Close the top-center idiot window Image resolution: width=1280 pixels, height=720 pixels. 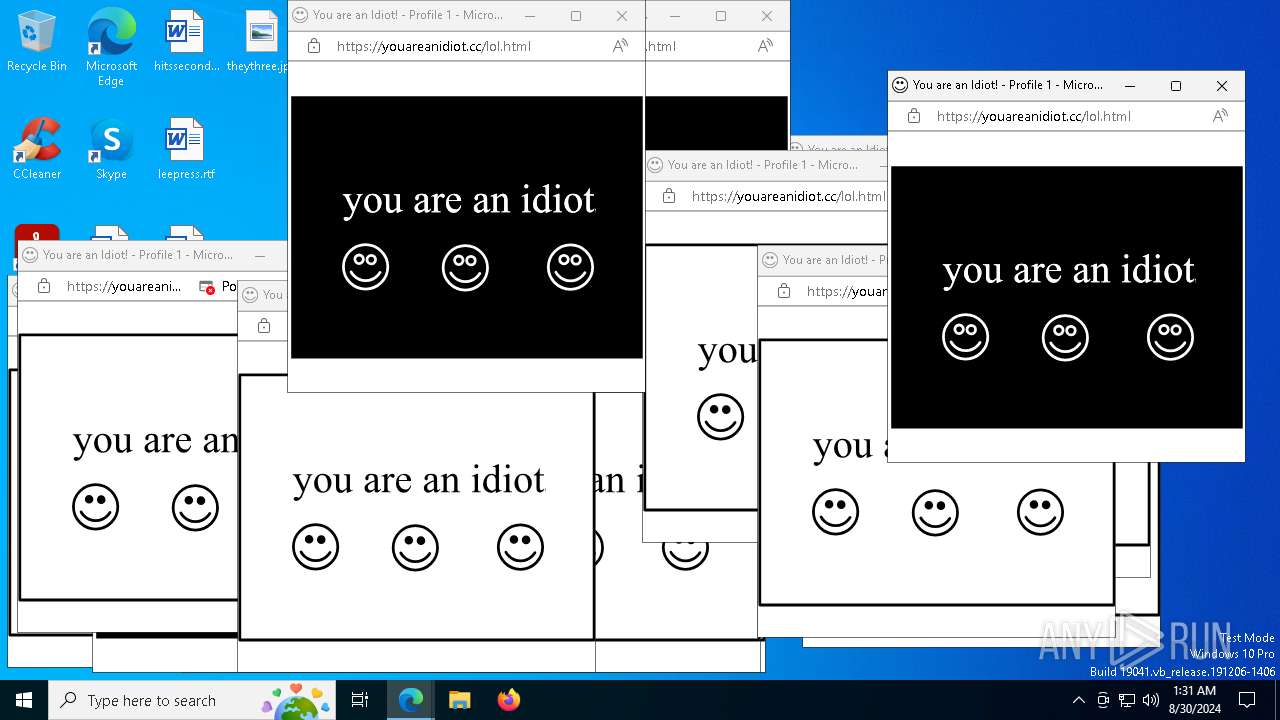622,16
